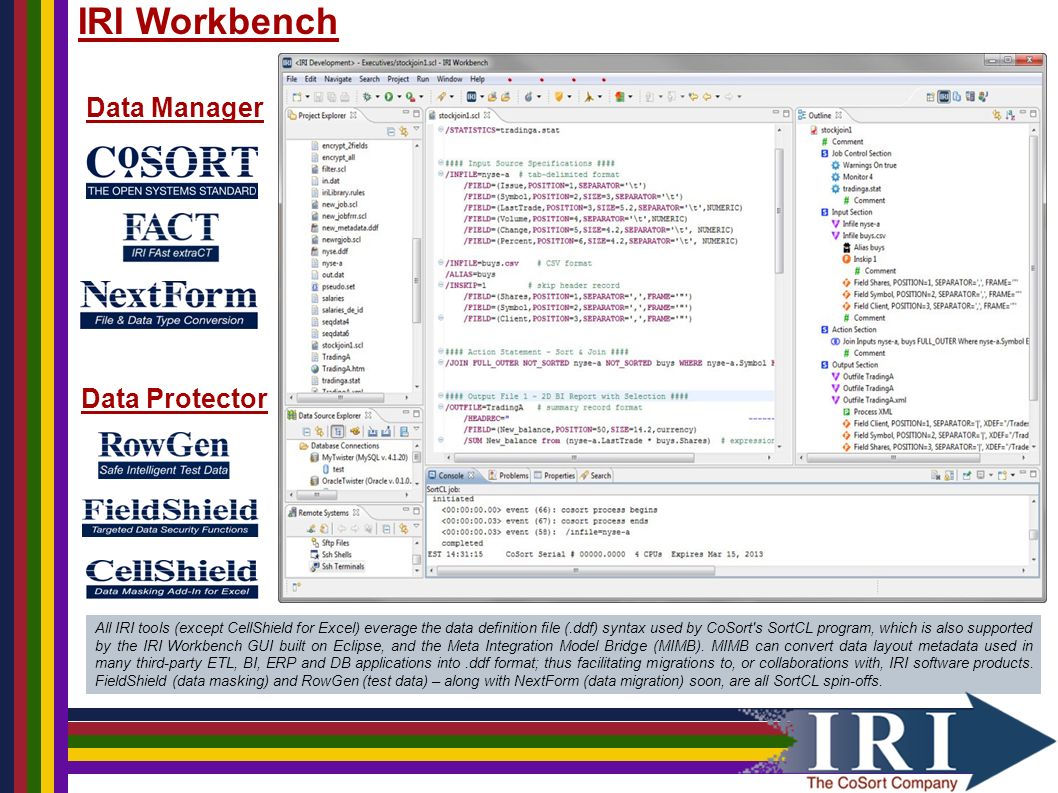Viewport: 1058px width, 793px height.
Task: Select Ssh Terminals in Remote Systems
Action: (x=337, y=567)
